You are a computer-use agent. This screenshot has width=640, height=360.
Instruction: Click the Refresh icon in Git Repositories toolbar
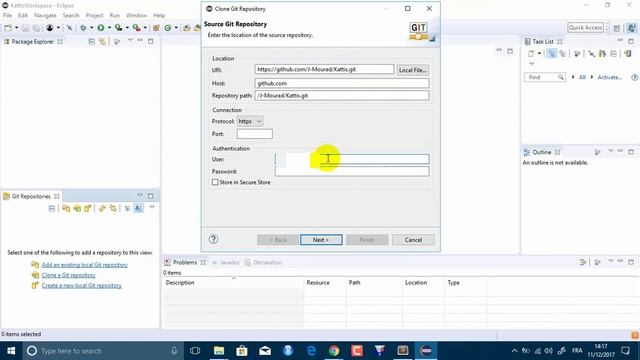coord(102,209)
